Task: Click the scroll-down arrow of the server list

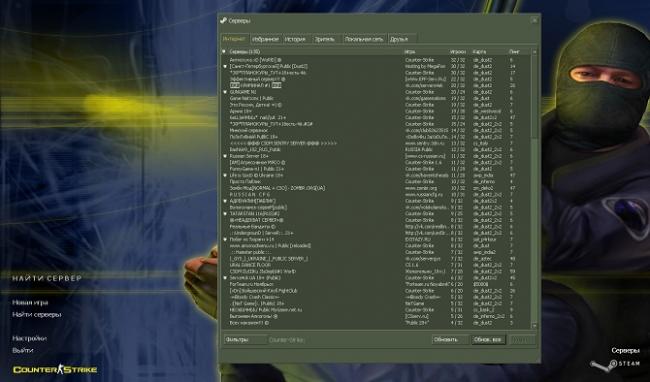Action: click(534, 326)
